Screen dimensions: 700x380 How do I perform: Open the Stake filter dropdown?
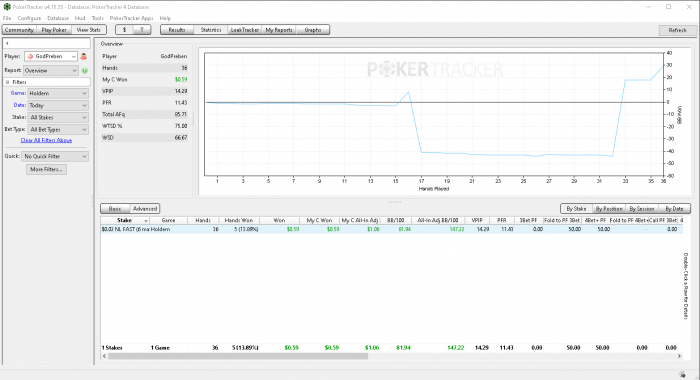58,117
